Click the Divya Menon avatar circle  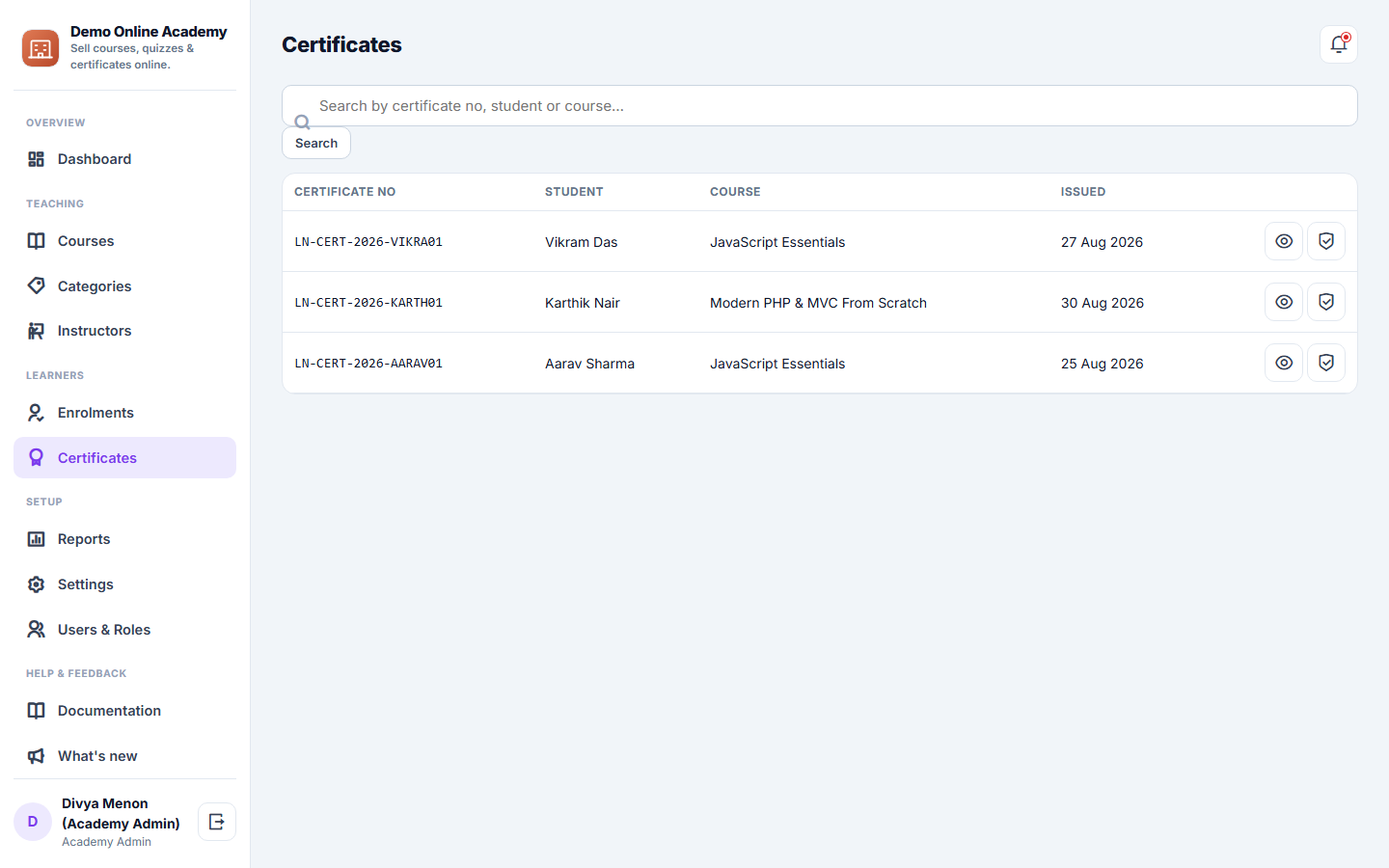(x=33, y=822)
